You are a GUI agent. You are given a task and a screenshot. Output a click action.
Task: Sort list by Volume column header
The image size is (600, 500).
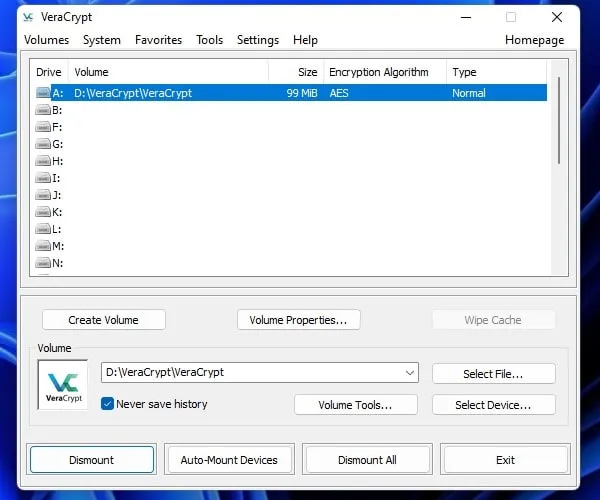pos(168,72)
